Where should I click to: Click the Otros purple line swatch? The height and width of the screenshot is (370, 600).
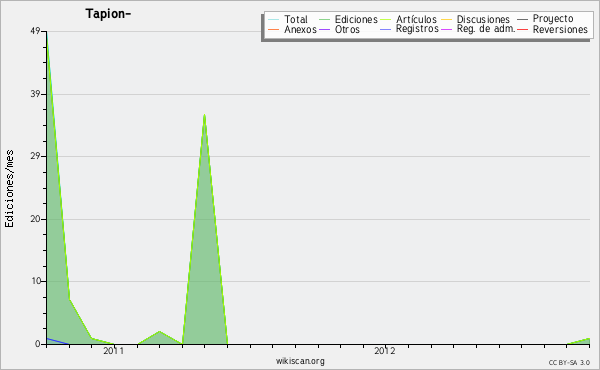coord(324,29)
